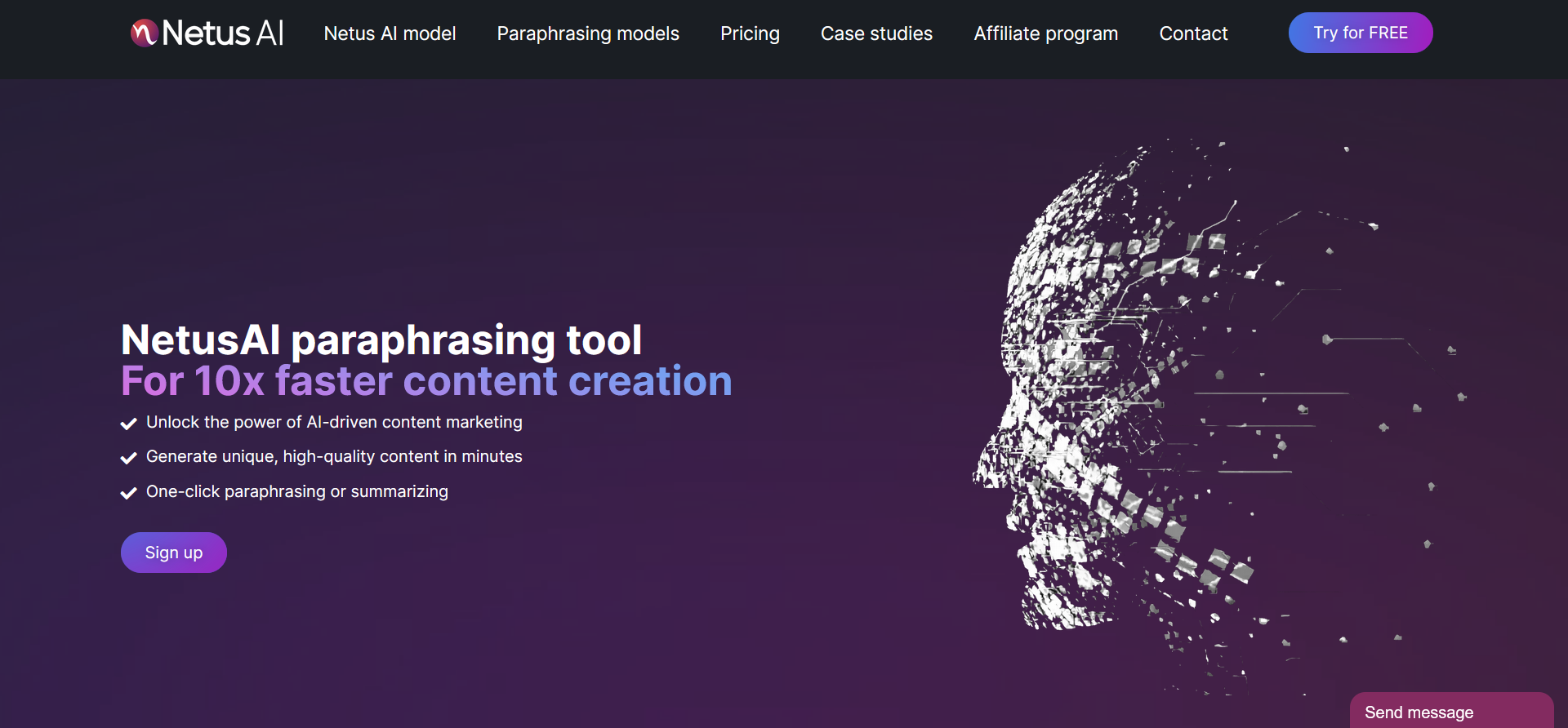Screen dimensions: 1568x728
Task: Open the Contact page
Action: (x=1193, y=33)
